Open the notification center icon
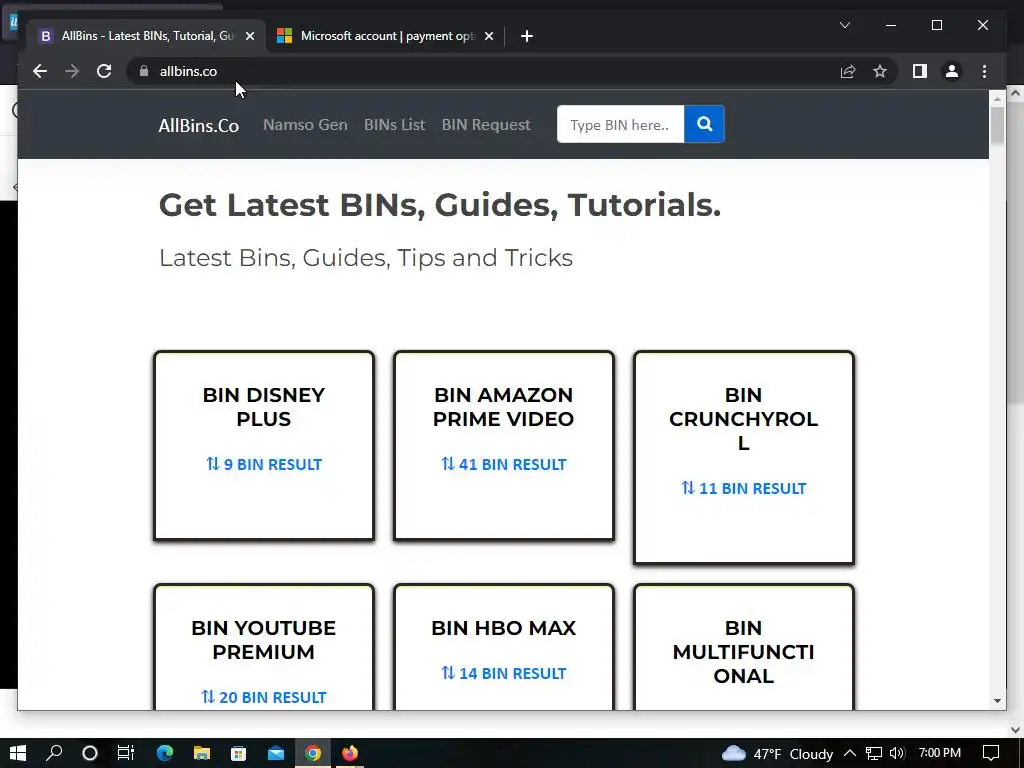This screenshot has height=768, width=1024. 991,754
